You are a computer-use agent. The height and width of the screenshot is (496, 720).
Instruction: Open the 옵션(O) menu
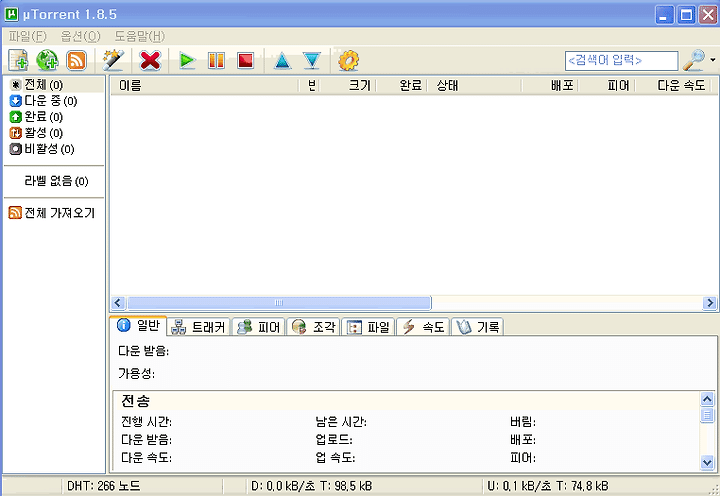pyautogui.click(x=80, y=36)
